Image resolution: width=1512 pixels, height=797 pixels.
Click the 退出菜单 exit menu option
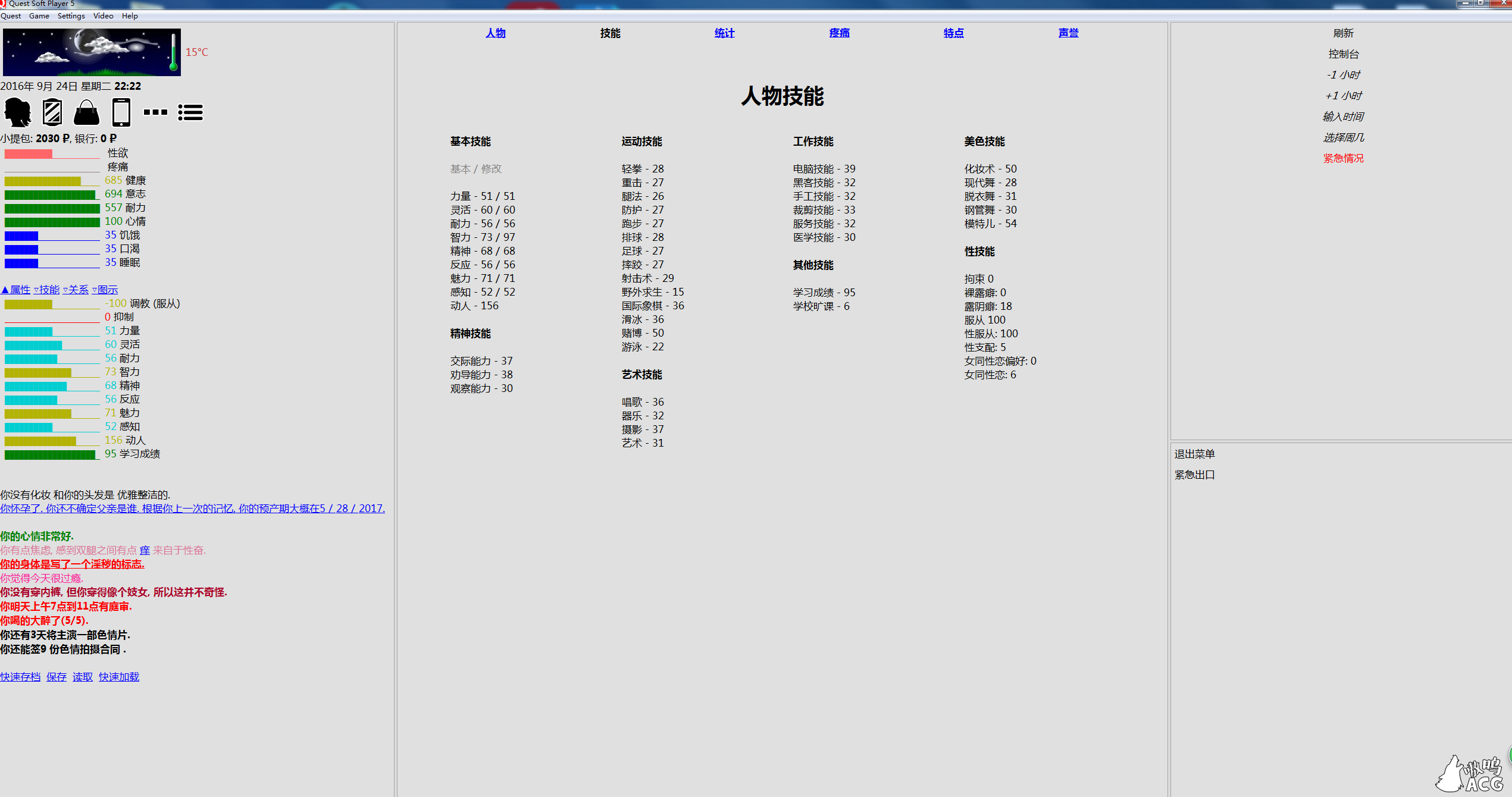point(1194,454)
